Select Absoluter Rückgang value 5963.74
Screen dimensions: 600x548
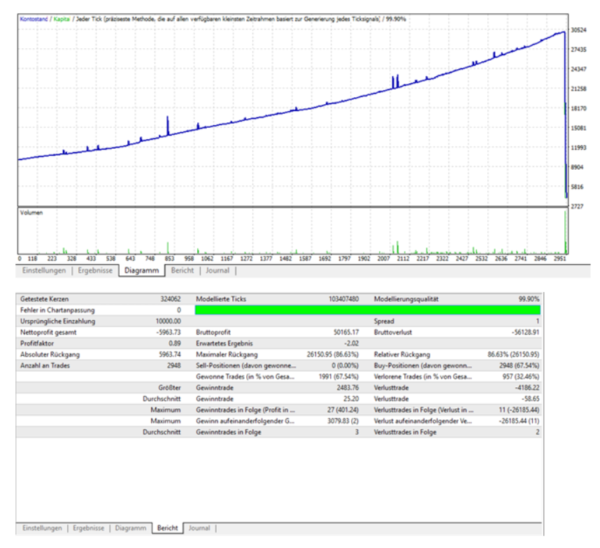170,354
